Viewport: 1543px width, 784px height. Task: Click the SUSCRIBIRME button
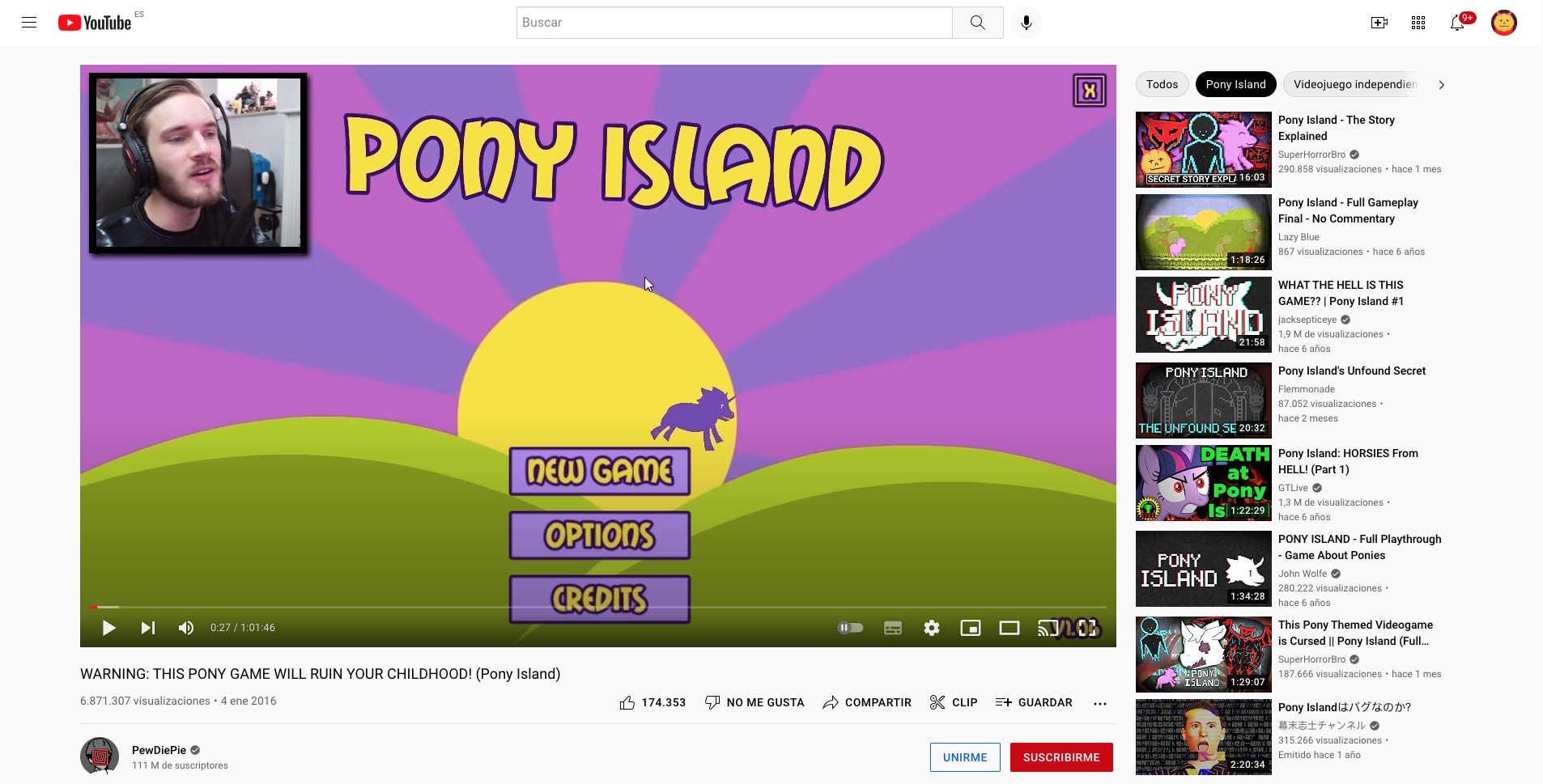click(x=1061, y=757)
